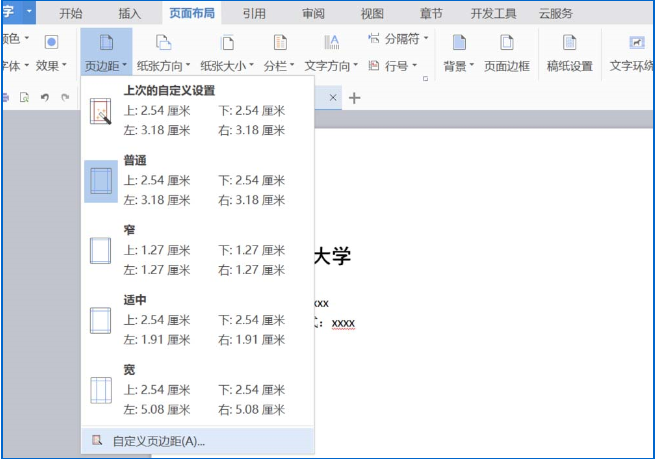Open the 页边距 margins icon menu
This screenshot has height=459, width=655.
(x=106, y=43)
